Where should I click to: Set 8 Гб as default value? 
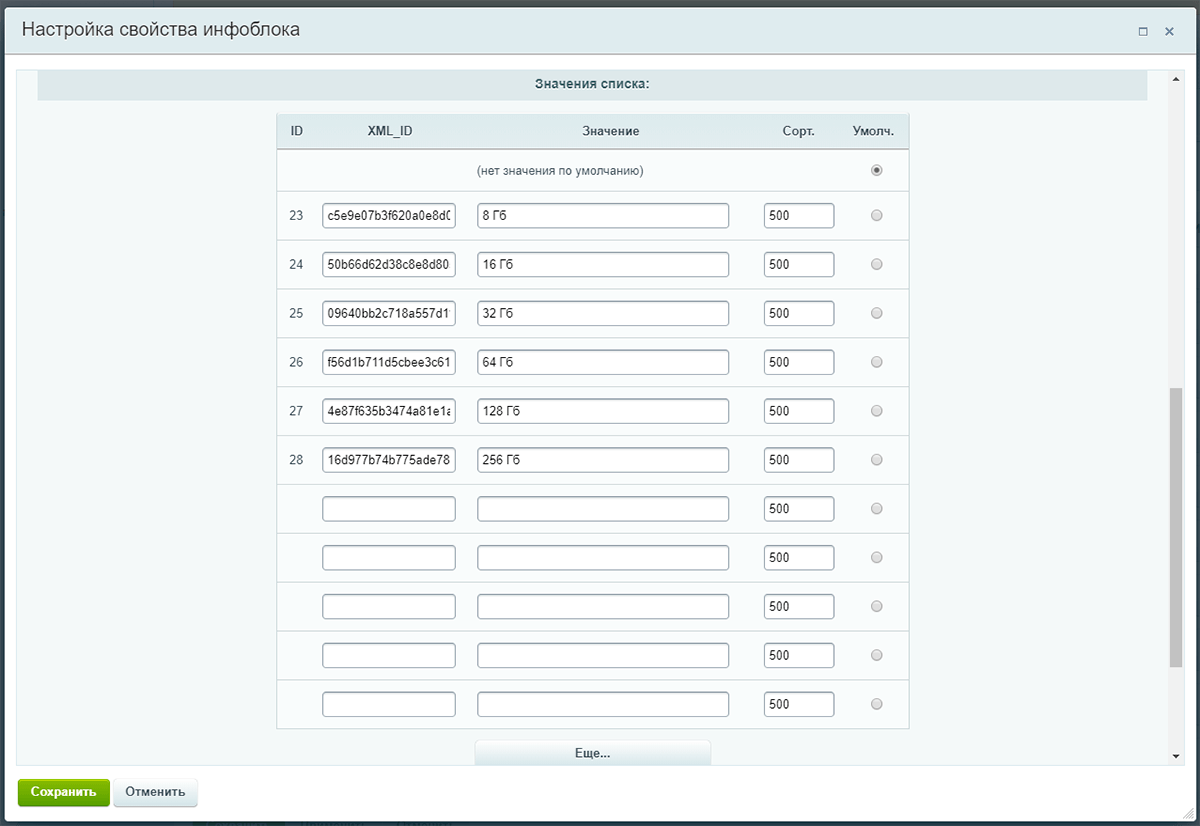(877, 216)
